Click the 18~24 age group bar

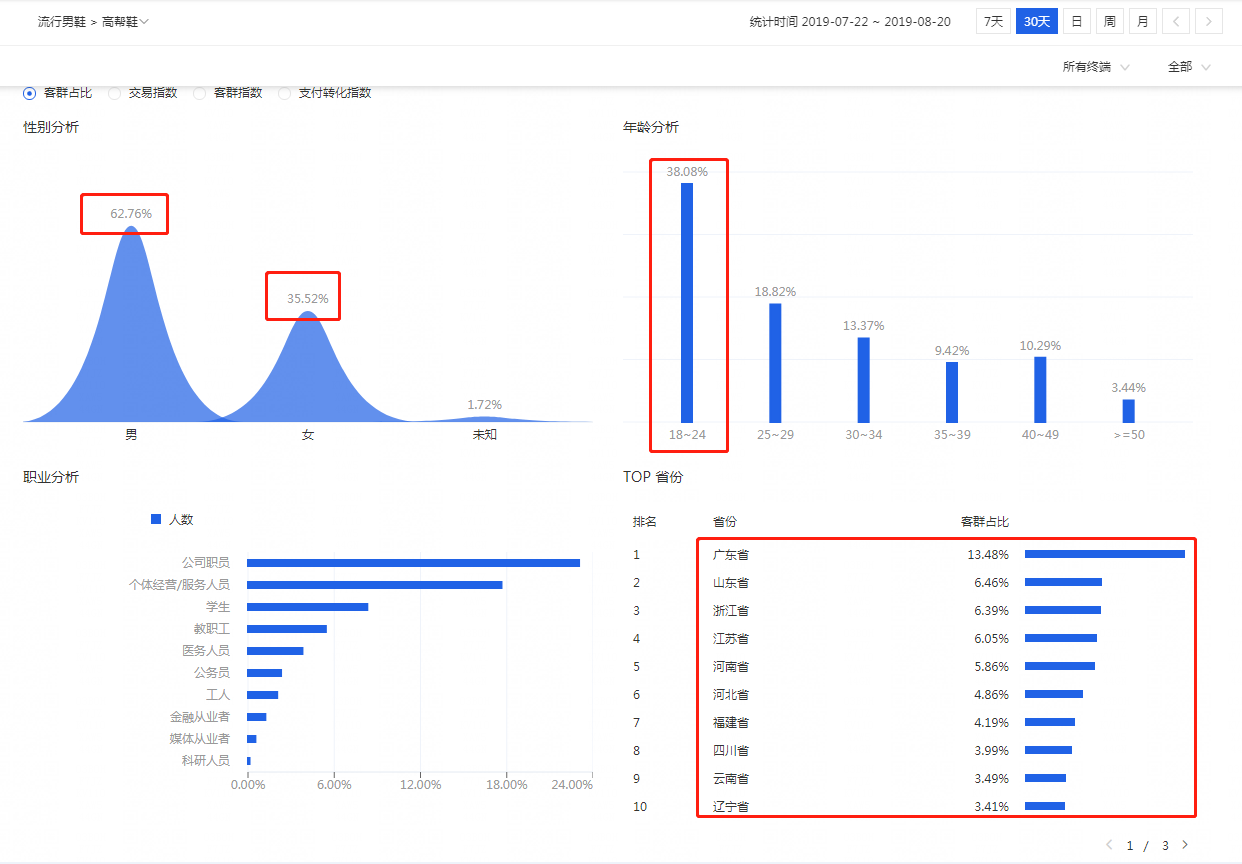pyautogui.click(x=687, y=302)
